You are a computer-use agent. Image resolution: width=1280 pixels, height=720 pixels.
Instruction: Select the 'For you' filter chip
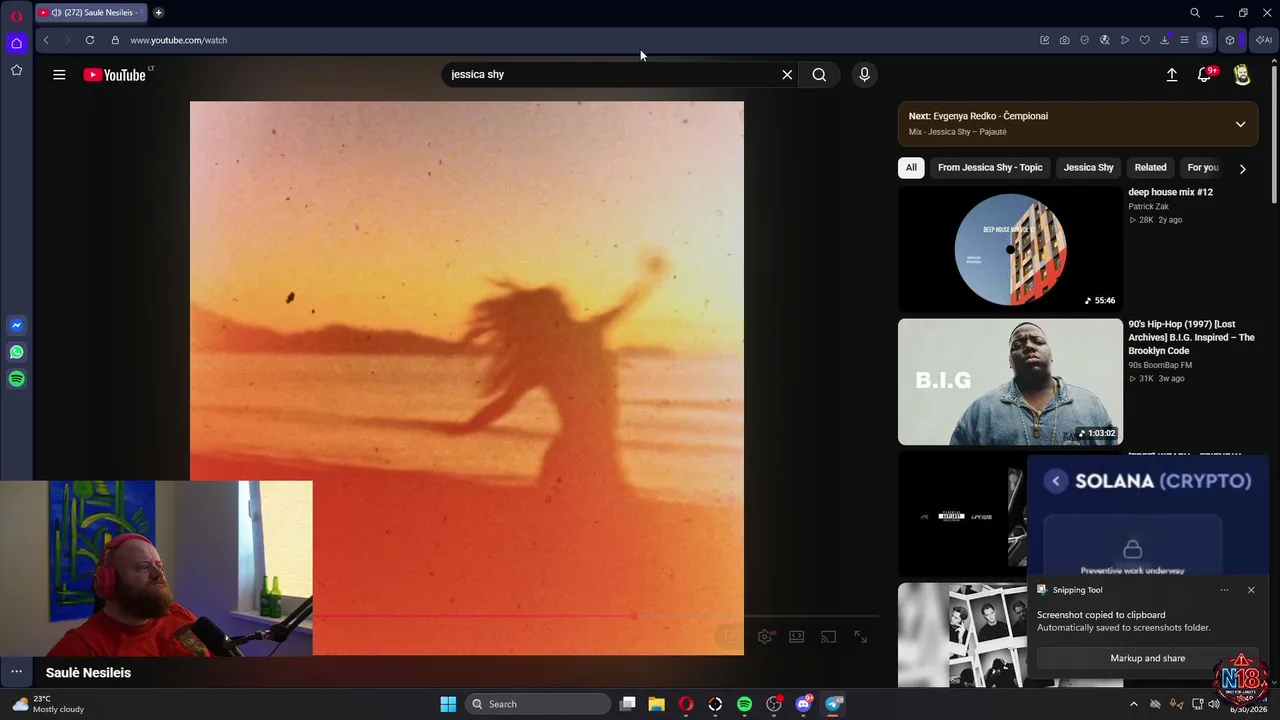(1202, 168)
